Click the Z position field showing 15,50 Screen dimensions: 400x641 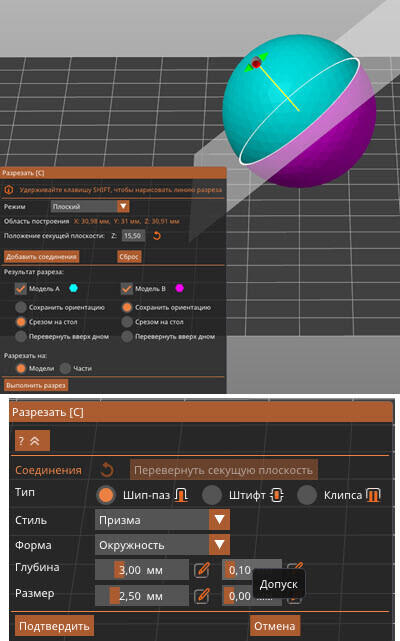click(133, 236)
